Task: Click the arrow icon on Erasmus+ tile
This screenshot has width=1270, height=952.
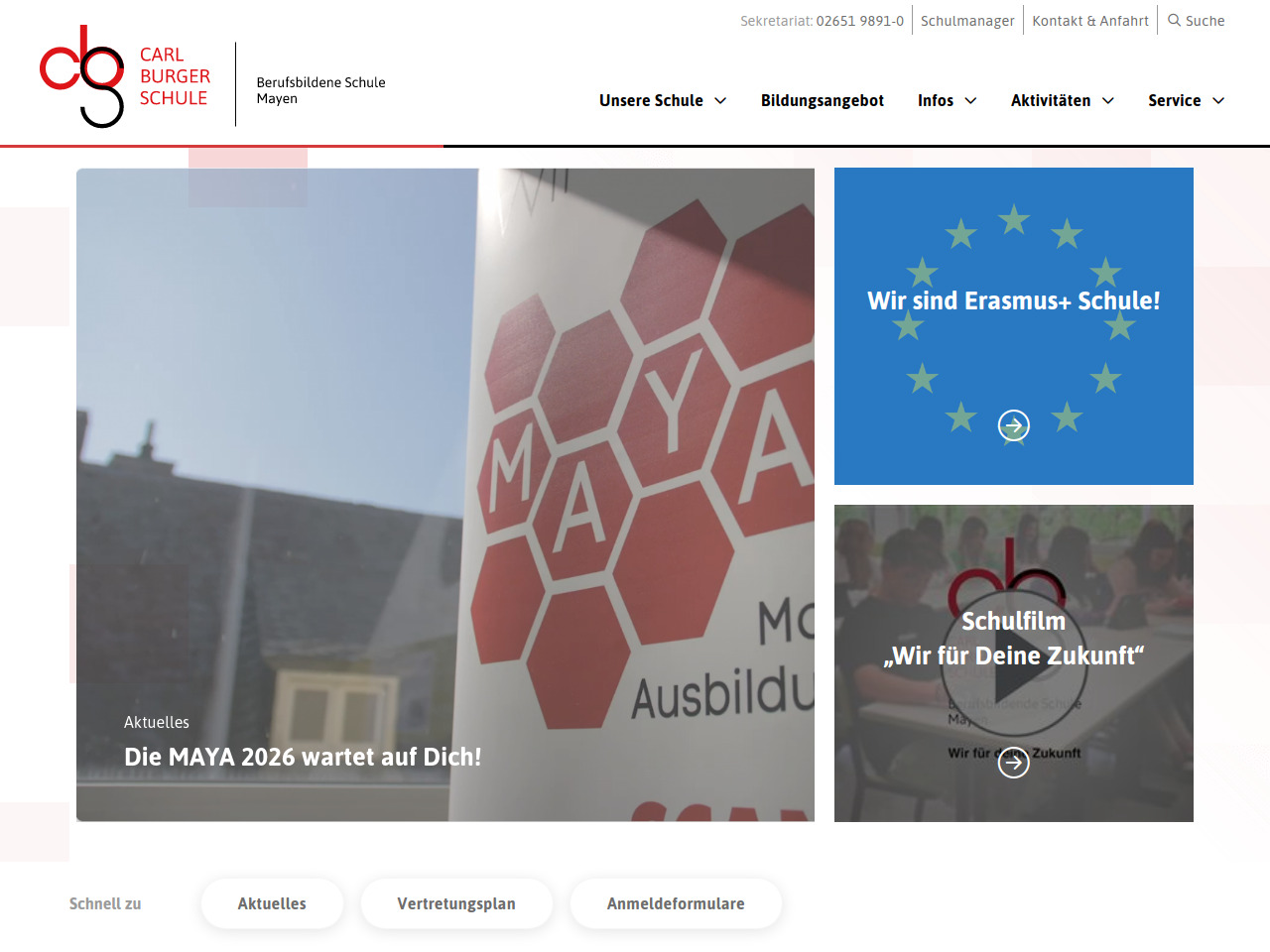Action: (1013, 425)
